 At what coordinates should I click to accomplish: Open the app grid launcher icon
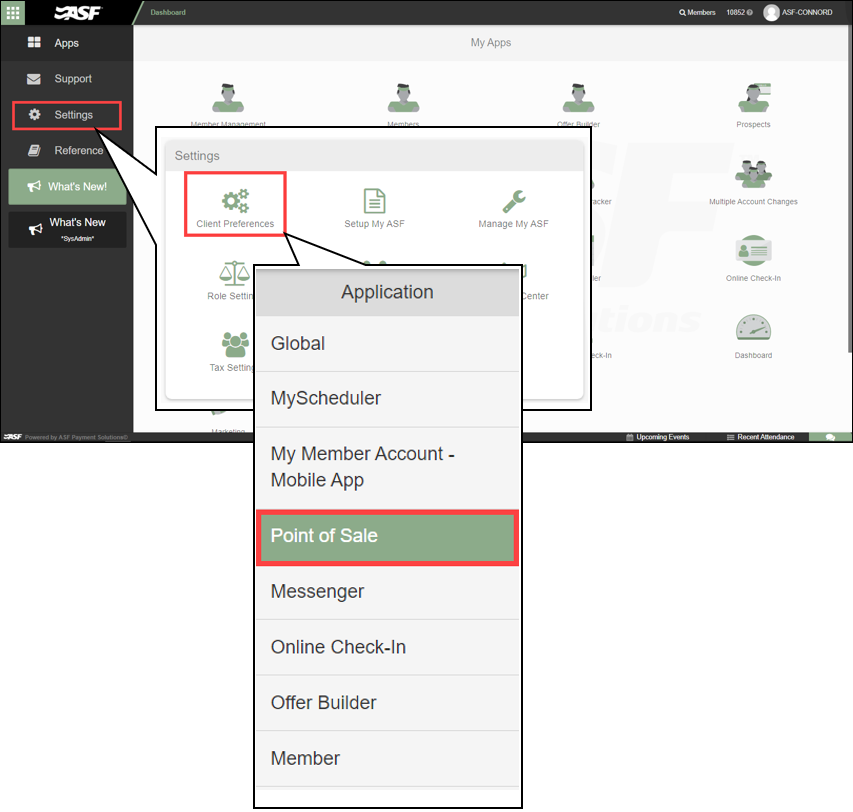click(x=13, y=12)
